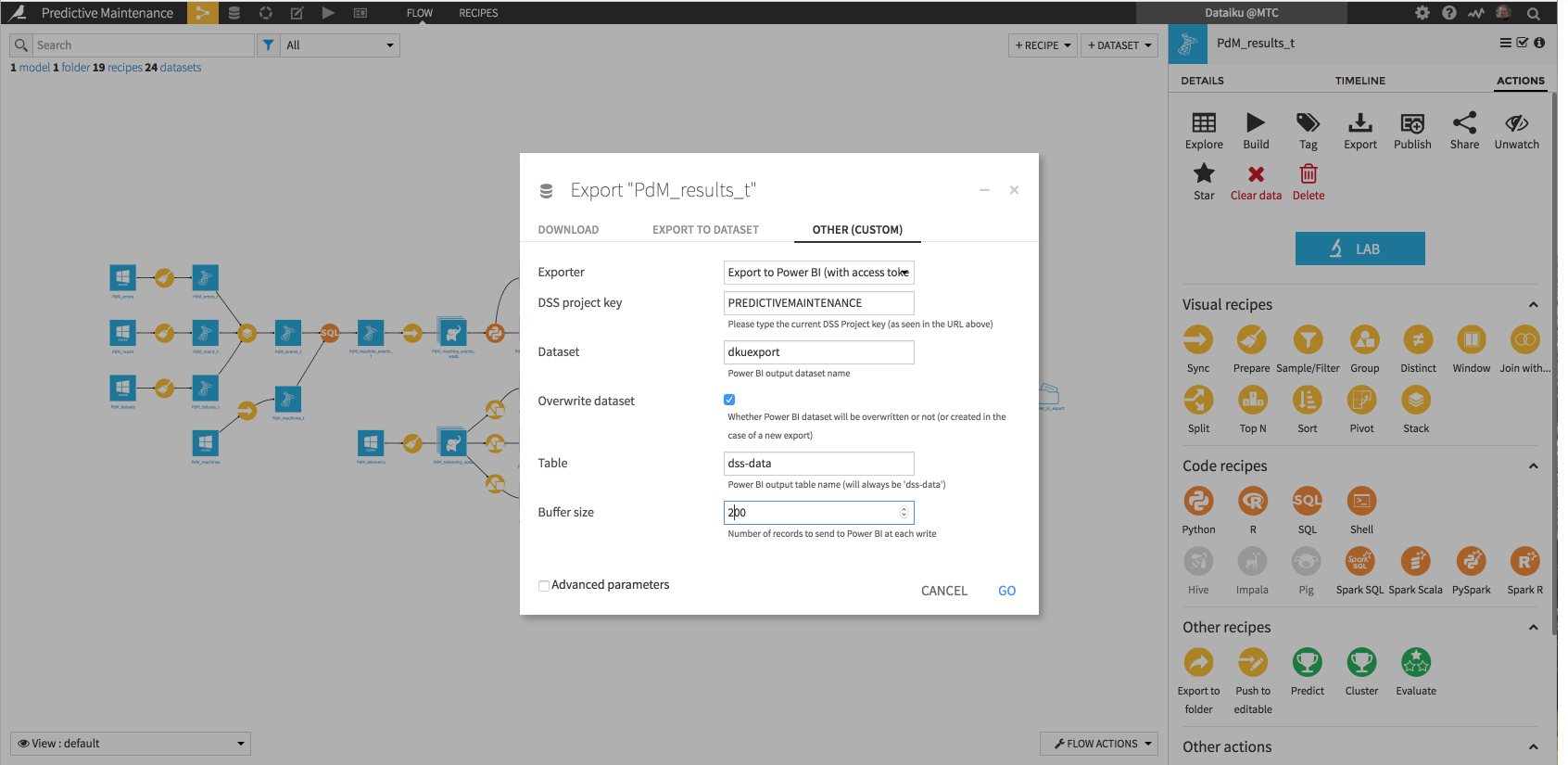
Task: Click the blue LAB button
Action: point(1359,249)
